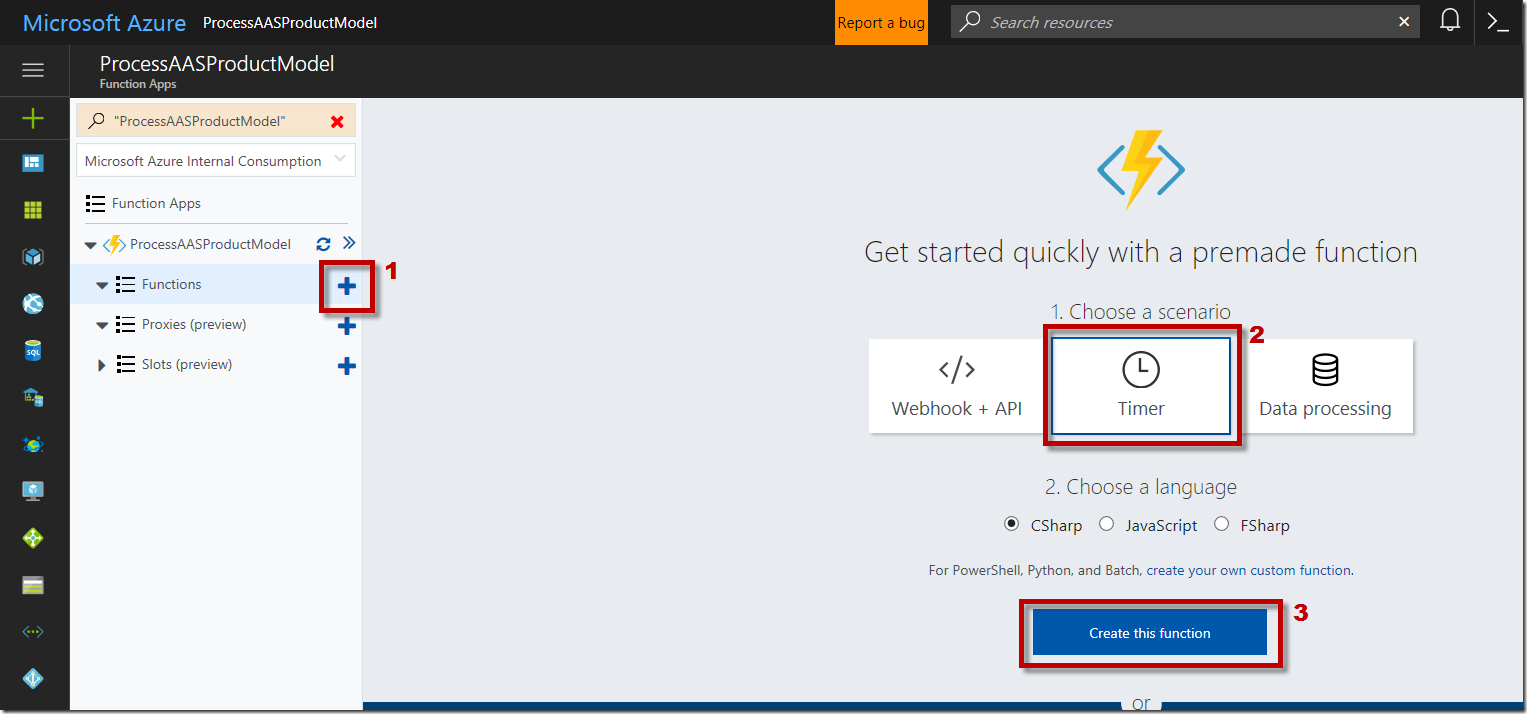1527x714 pixels.
Task: Choose the Timer scenario tile
Action: (1141, 386)
